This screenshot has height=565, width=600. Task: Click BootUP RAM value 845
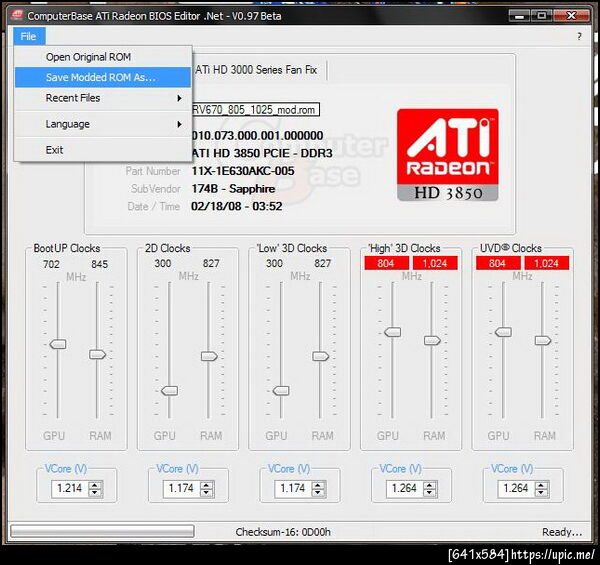(x=99, y=264)
